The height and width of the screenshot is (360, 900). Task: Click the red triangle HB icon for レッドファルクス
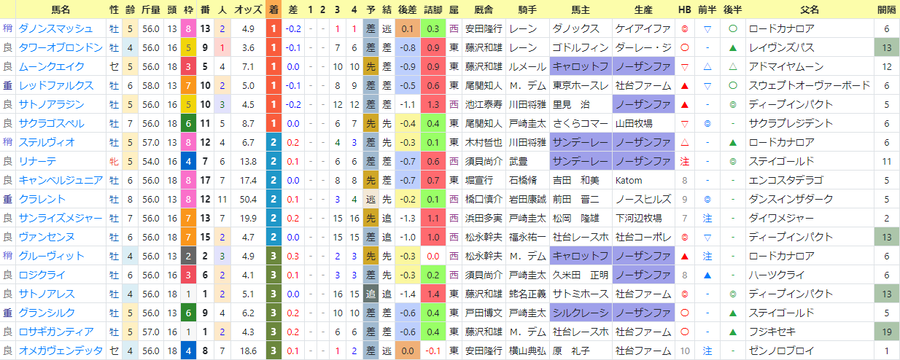[x=684, y=85]
